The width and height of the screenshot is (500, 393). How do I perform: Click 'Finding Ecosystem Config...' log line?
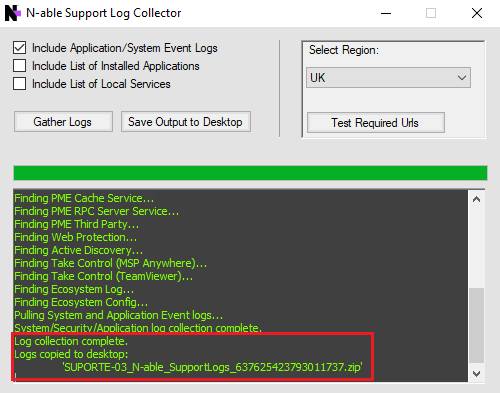point(81,302)
